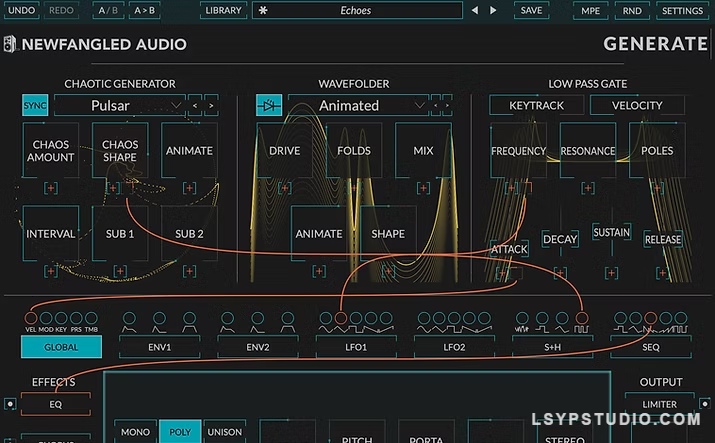Viewport: 715px width, 443px height.
Task: Open the Pulsar generator type dropdown
Action: click(120, 105)
